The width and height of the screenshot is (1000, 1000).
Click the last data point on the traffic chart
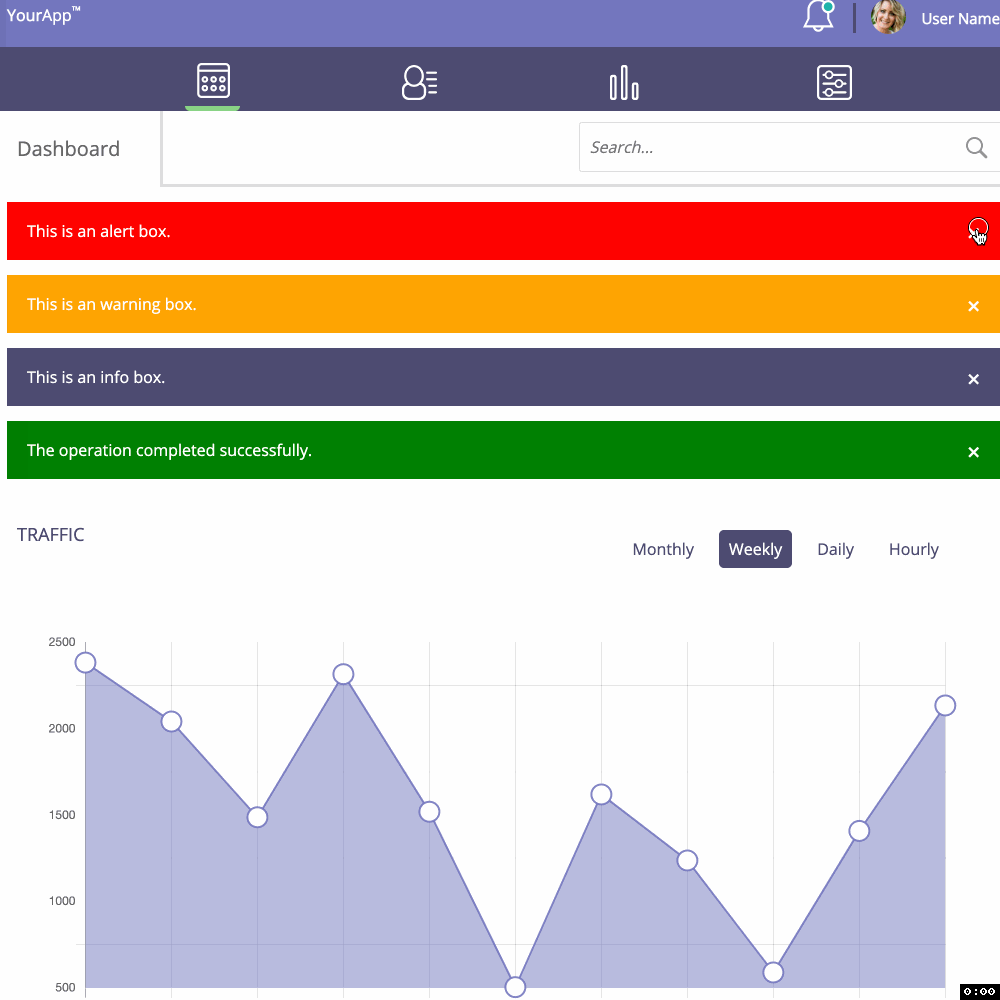pos(945,706)
